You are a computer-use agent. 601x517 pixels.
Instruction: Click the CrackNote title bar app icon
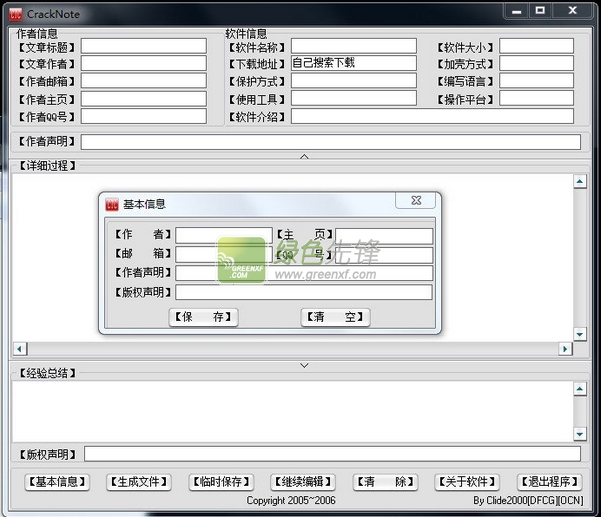point(16,15)
